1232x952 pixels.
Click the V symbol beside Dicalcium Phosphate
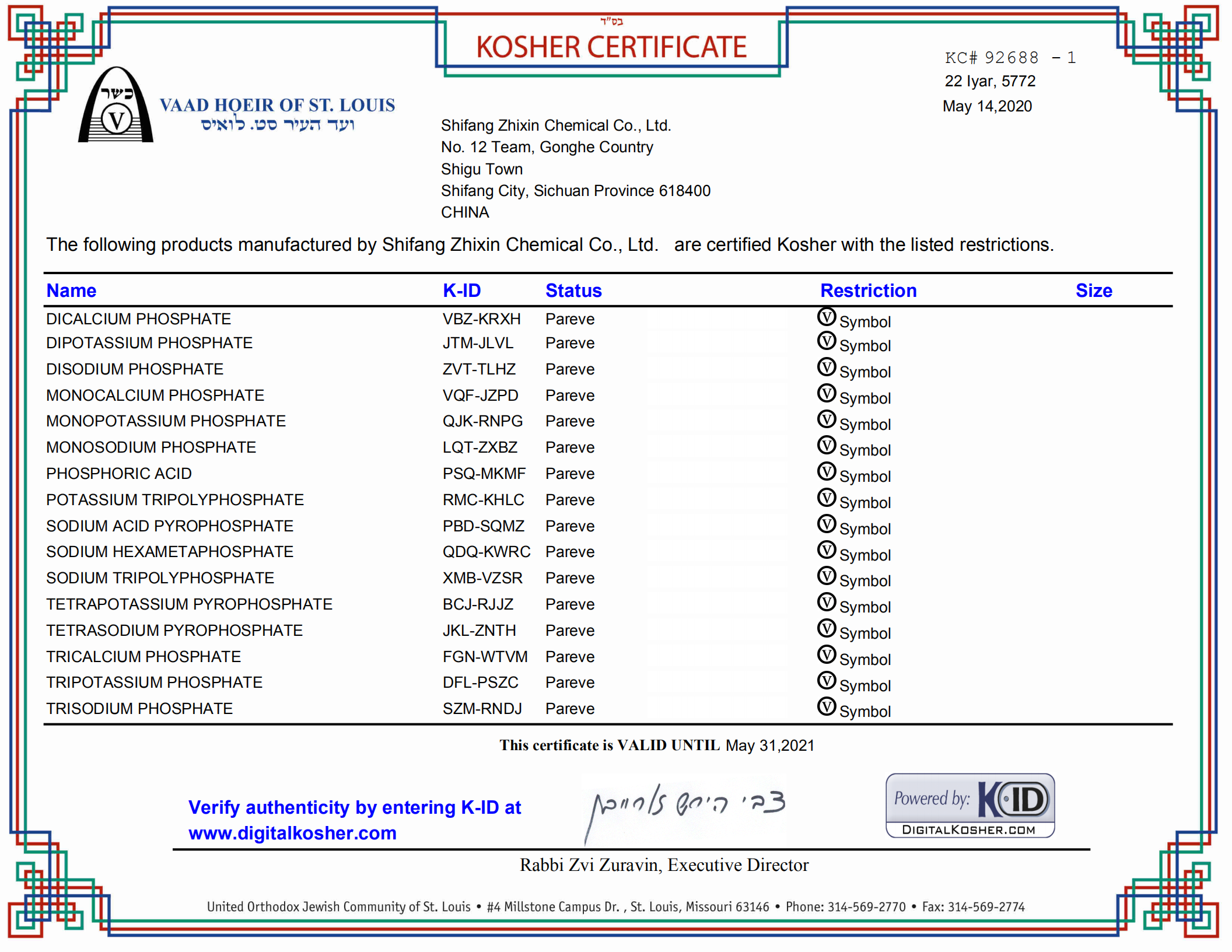[x=826, y=317]
